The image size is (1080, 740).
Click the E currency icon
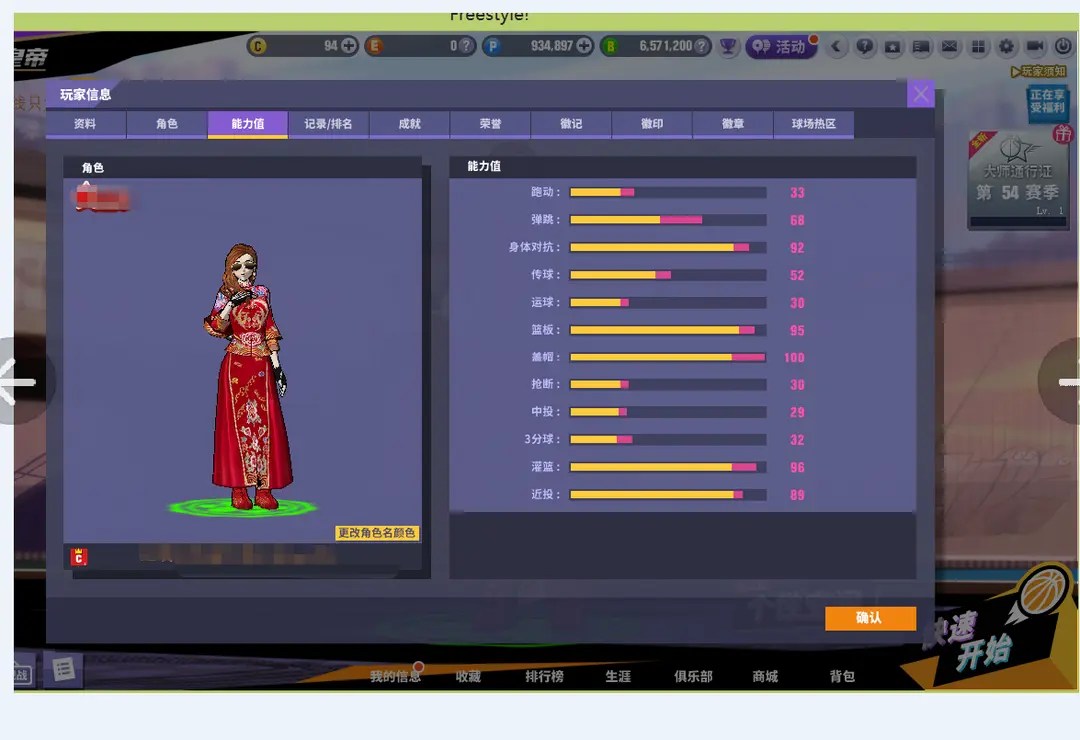pyautogui.click(x=375, y=46)
